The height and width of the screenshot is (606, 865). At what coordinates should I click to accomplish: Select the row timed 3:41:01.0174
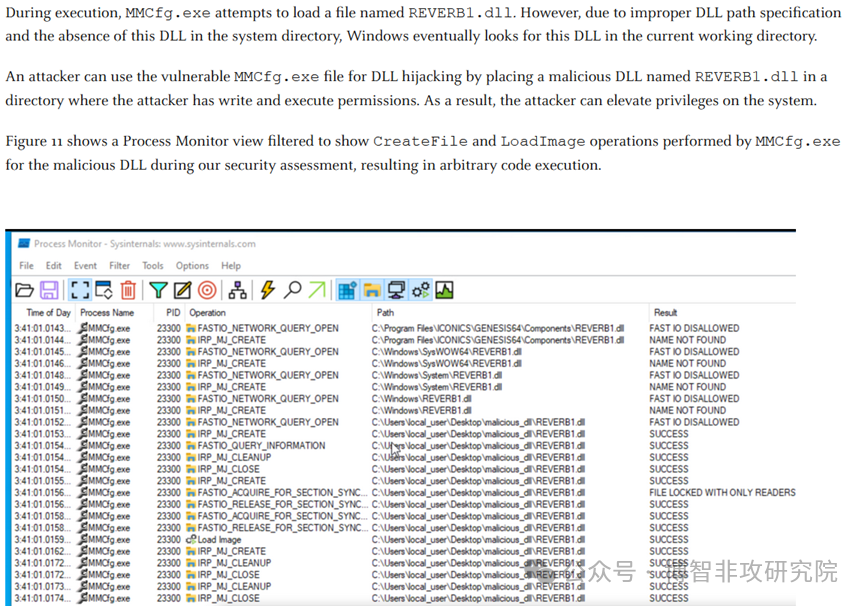pyautogui.click(x=405, y=598)
